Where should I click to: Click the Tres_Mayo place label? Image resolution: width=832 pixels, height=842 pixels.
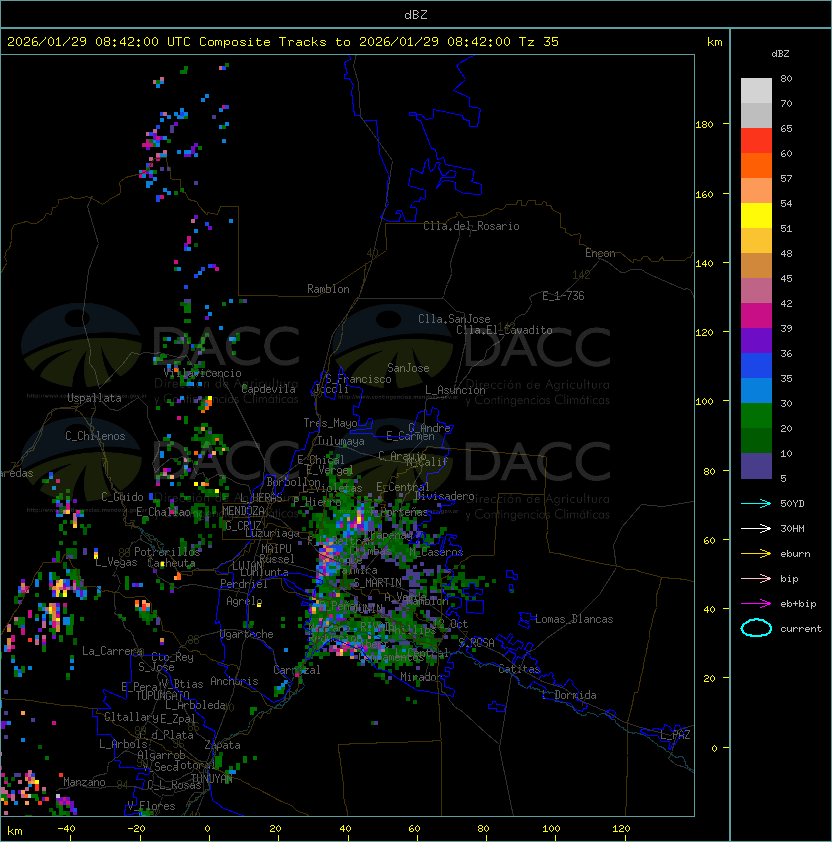(x=330, y=423)
